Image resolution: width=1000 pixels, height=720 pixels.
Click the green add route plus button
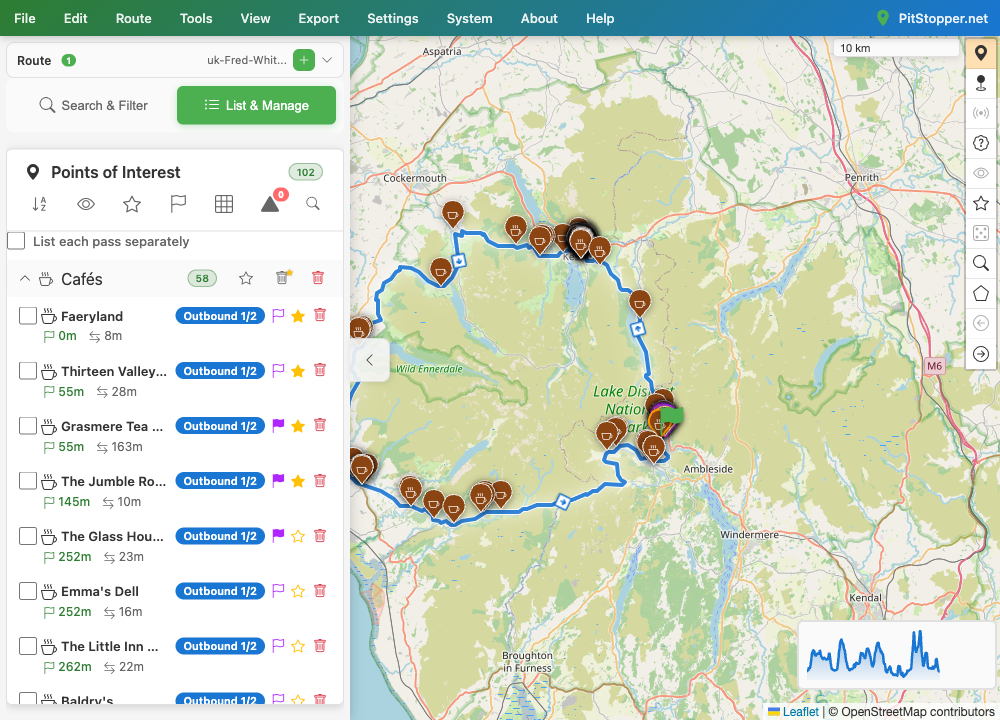[304, 60]
